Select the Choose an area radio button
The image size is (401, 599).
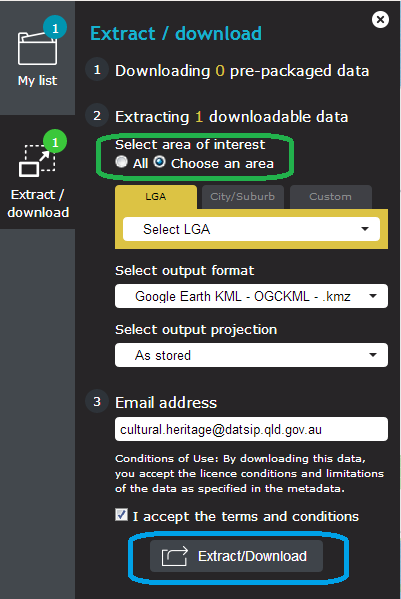160,162
